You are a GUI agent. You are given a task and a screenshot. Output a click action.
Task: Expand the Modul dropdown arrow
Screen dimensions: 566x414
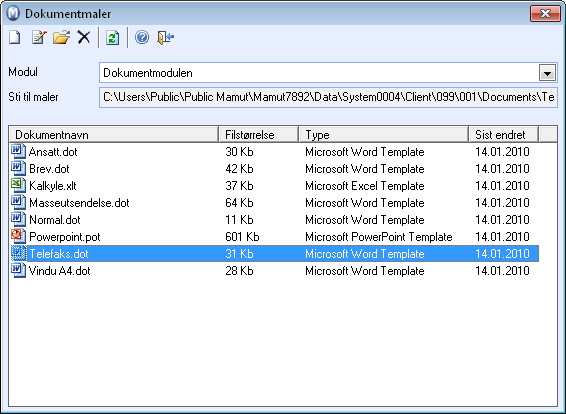(x=547, y=73)
